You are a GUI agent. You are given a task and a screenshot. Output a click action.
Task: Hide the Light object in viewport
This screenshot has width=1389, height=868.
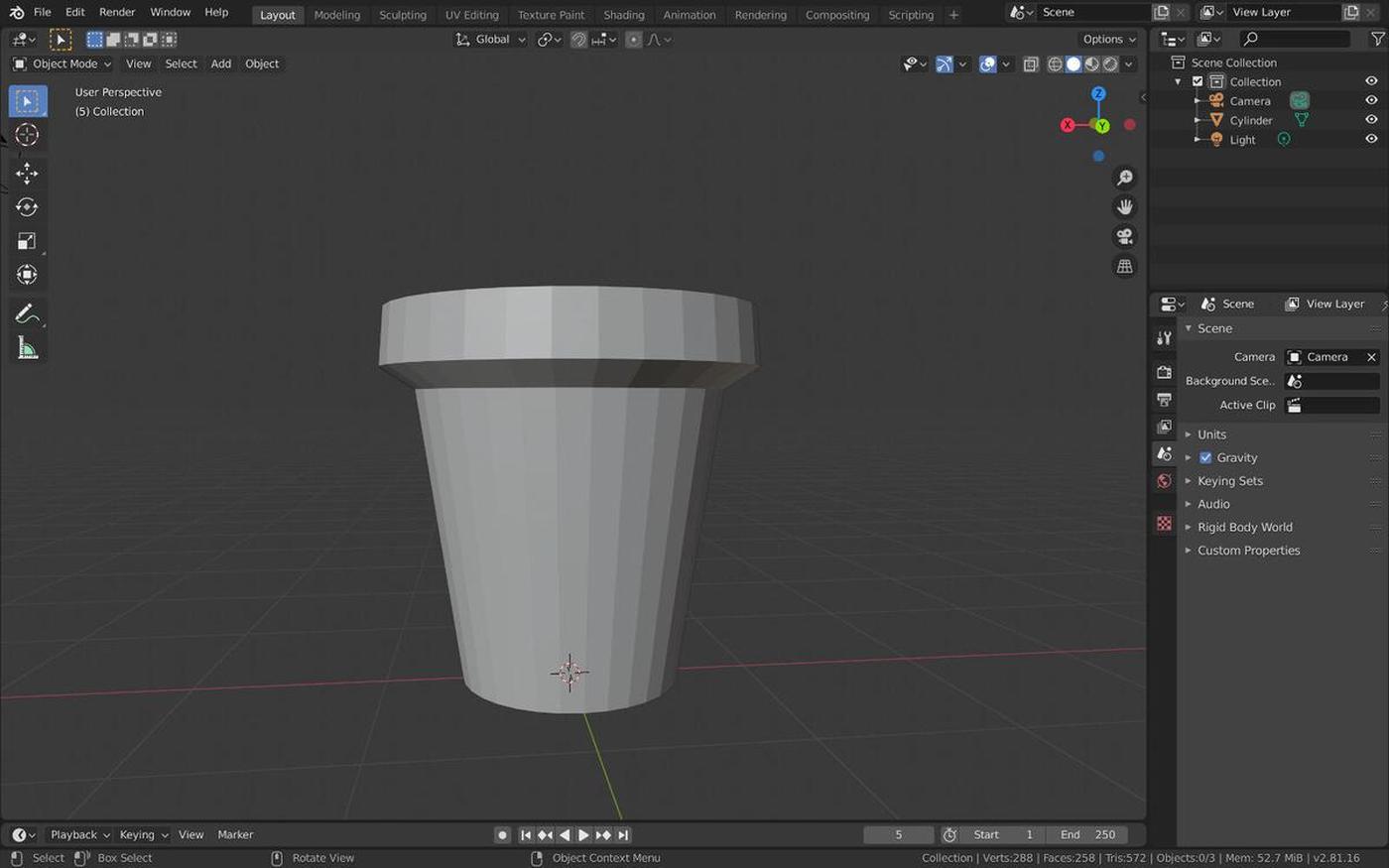point(1371,139)
